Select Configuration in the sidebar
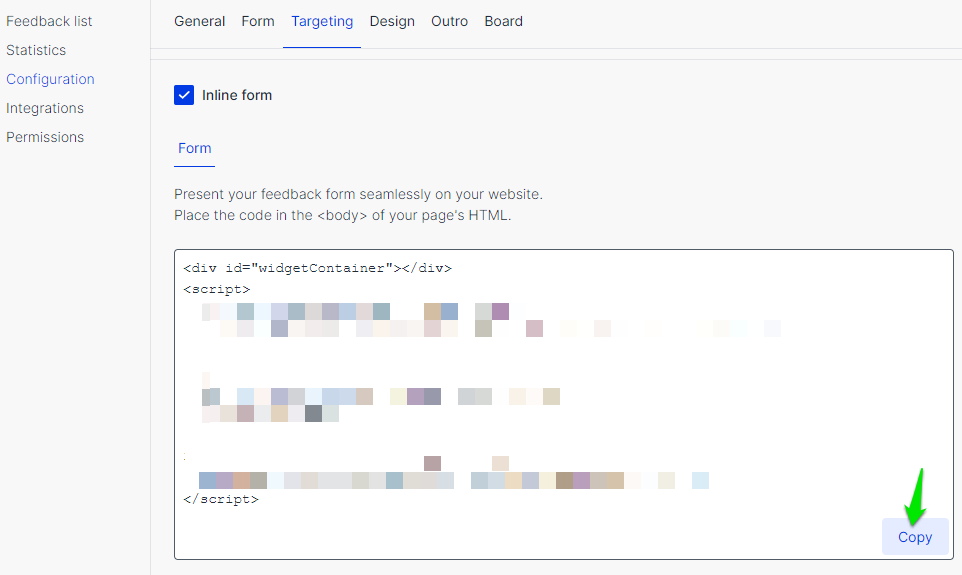 (50, 79)
